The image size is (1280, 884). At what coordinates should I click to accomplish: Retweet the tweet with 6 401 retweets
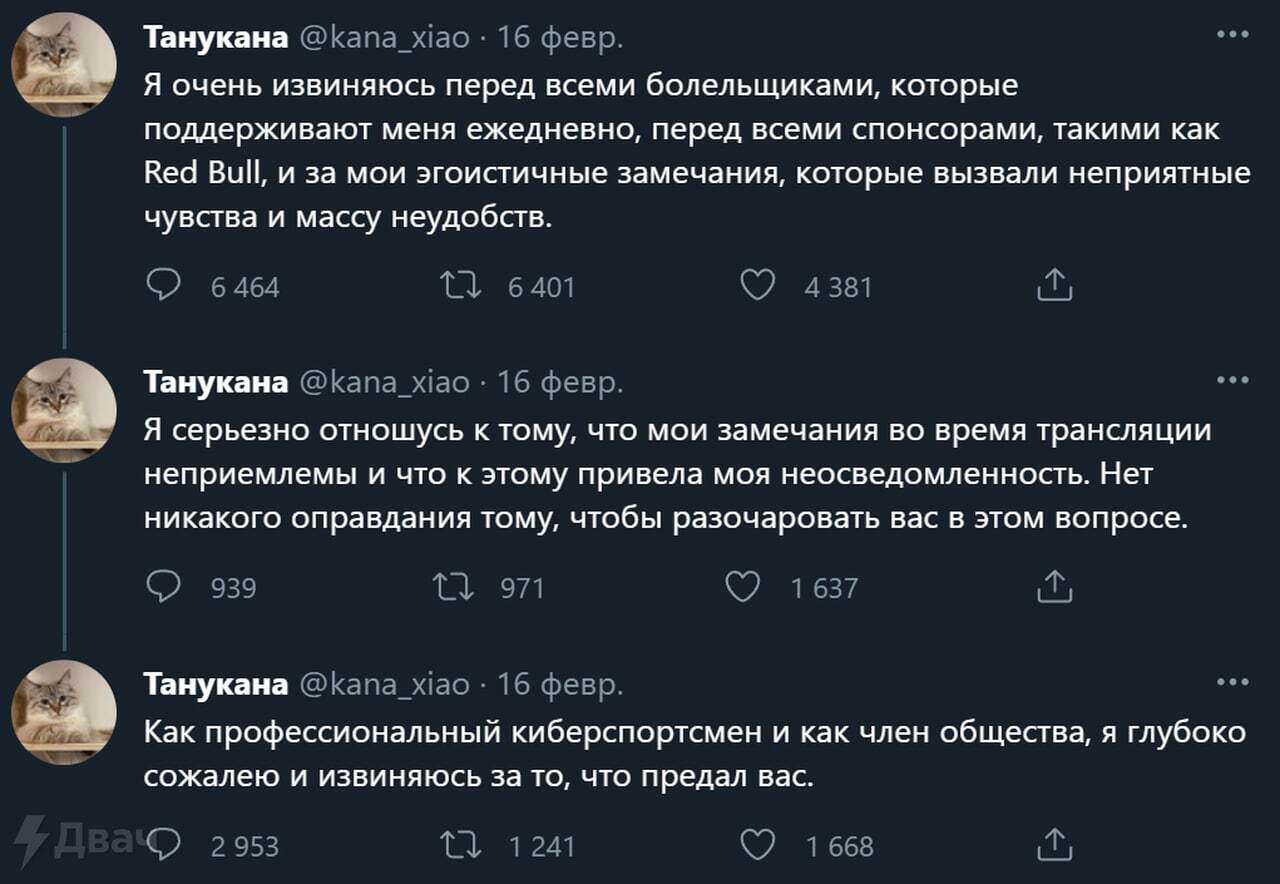point(461,286)
